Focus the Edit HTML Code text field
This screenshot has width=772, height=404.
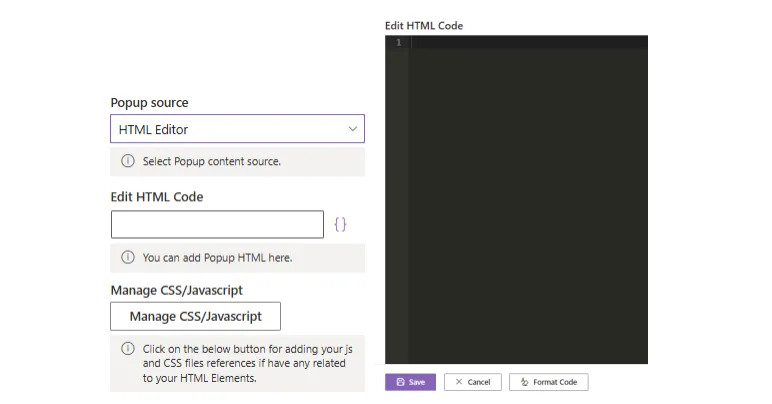coord(217,224)
